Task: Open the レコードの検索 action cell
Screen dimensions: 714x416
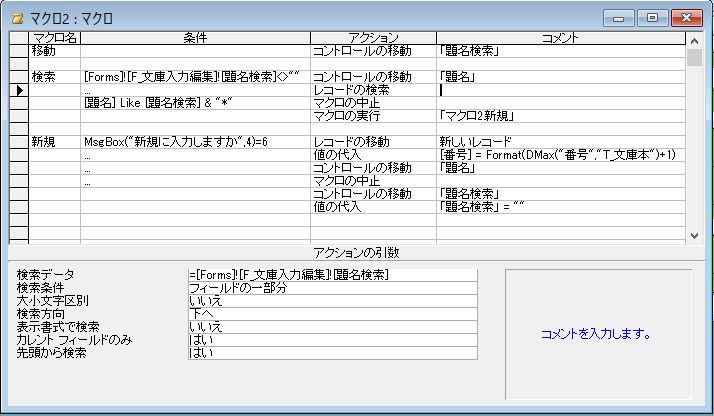Action: pyautogui.click(x=372, y=90)
